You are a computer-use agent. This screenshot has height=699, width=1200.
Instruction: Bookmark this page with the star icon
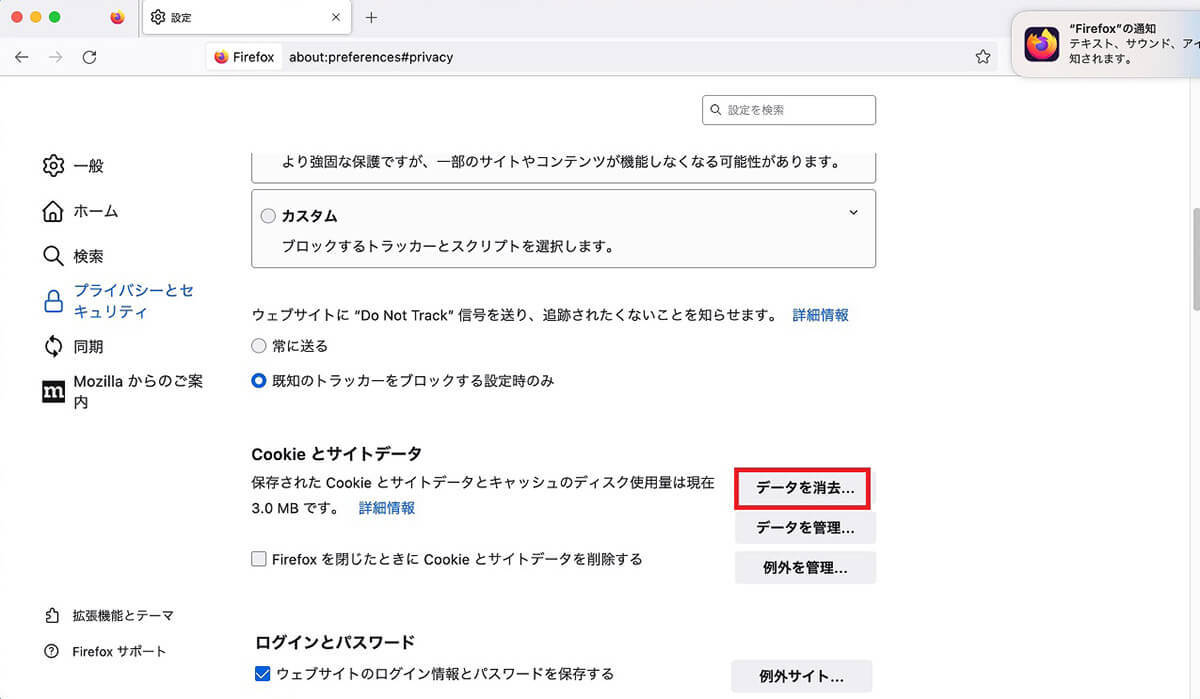[983, 57]
